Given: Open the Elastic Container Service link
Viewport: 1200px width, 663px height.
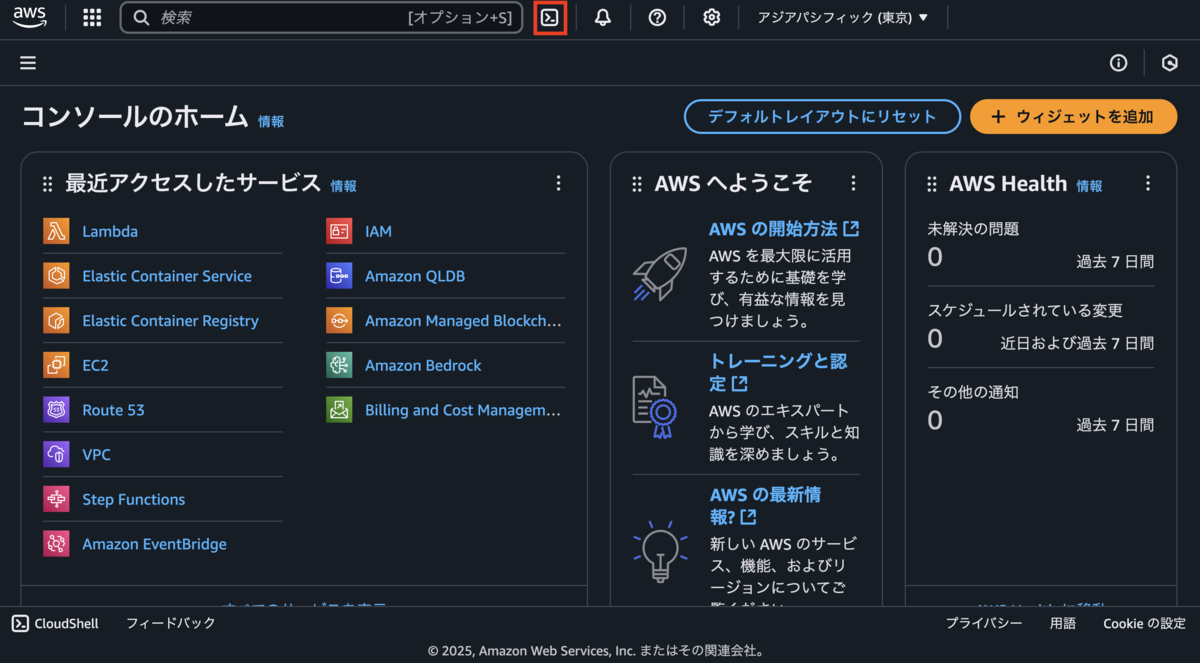Looking at the screenshot, I should 167,276.
